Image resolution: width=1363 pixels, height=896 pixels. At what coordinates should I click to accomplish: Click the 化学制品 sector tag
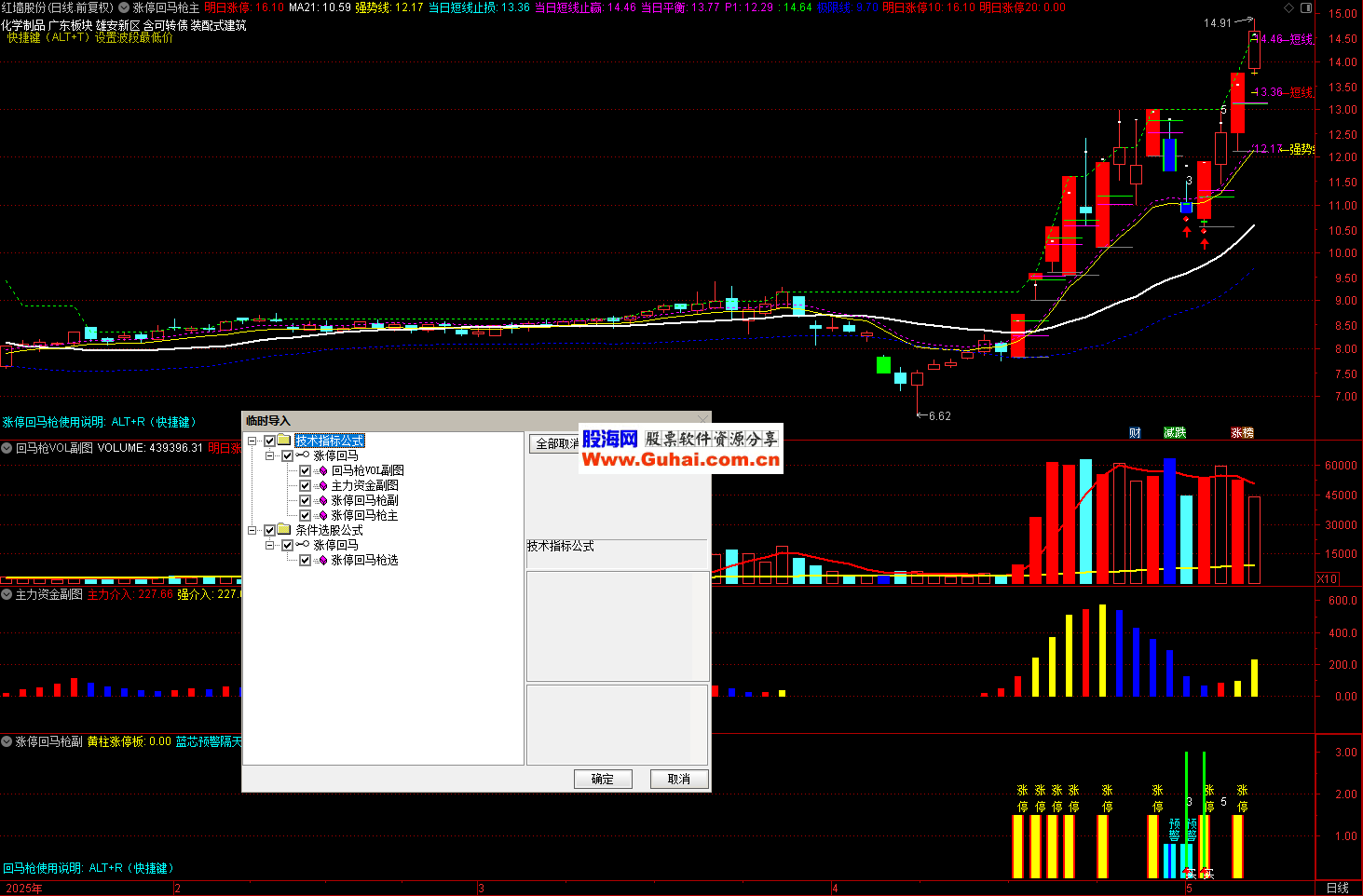pyautogui.click(x=23, y=25)
